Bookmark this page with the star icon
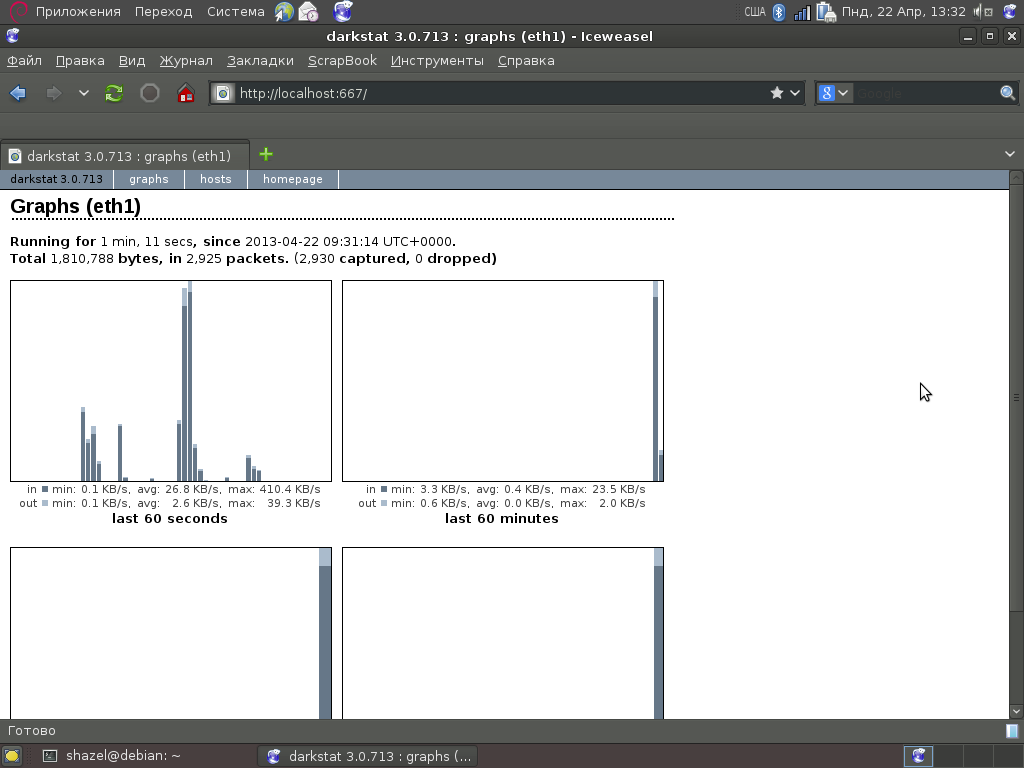The image size is (1024, 768). pyautogui.click(x=777, y=93)
